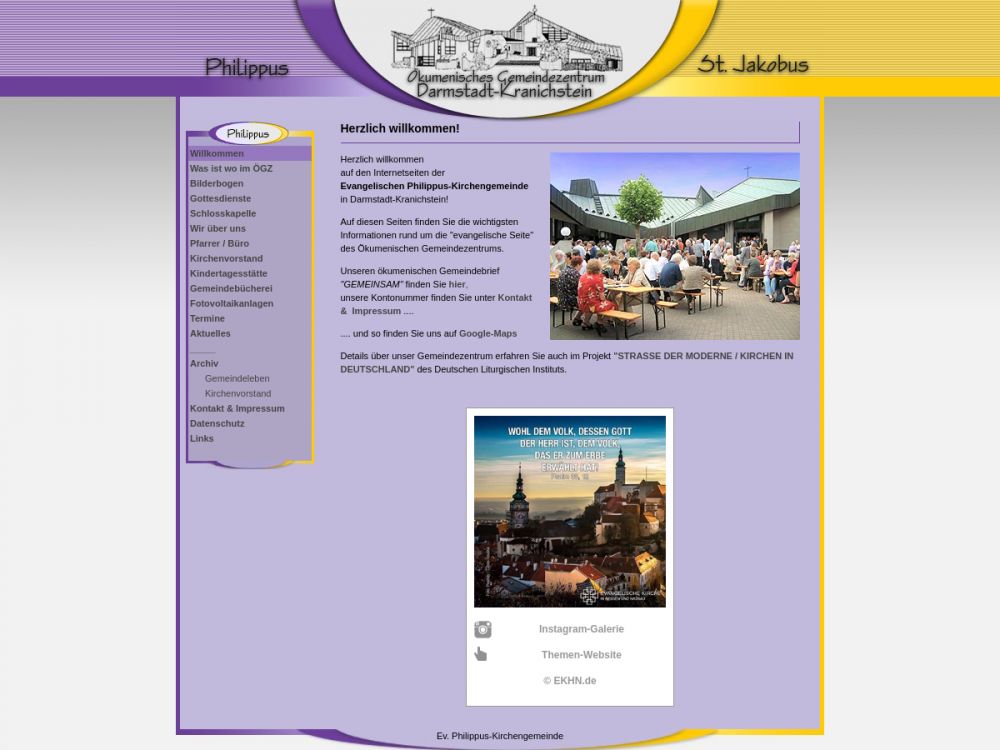
Task: Follow the Google-Maps link
Action: pos(488,333)
